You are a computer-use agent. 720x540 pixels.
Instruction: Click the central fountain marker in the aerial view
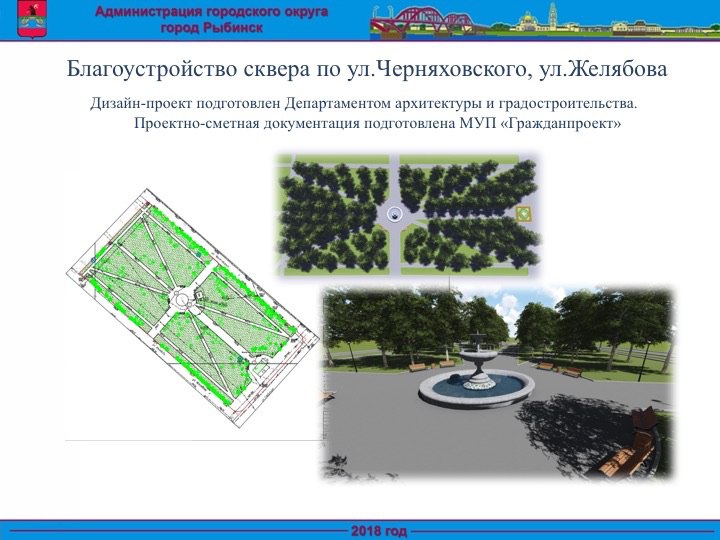(394, 214)
